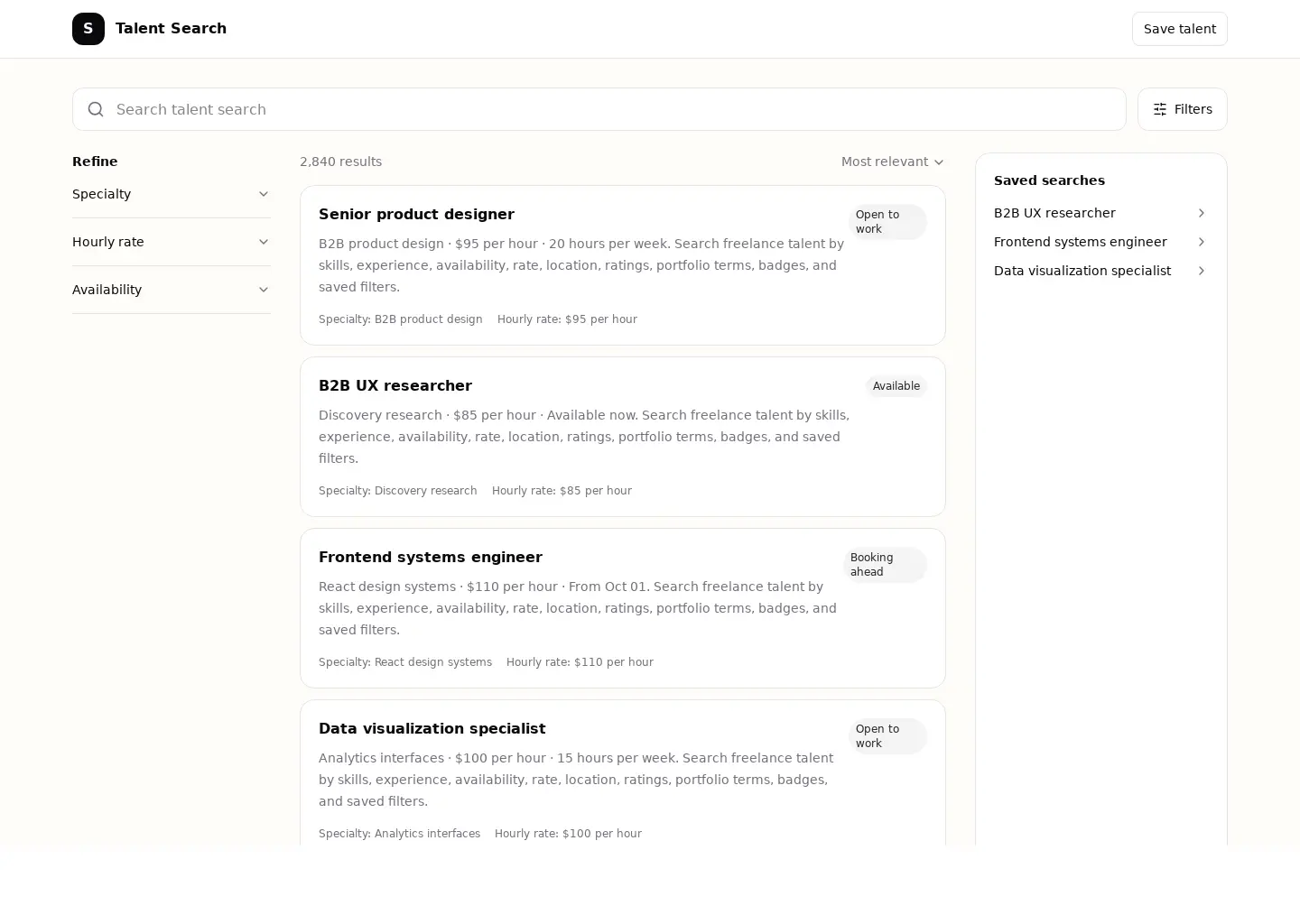Click the Refine heading

pyautogui.click(x=95, y=162)
